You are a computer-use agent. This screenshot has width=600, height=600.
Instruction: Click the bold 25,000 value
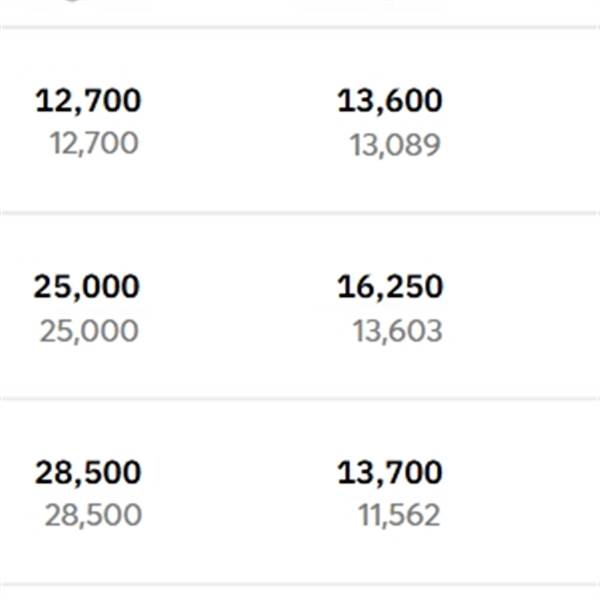point(87,287)
